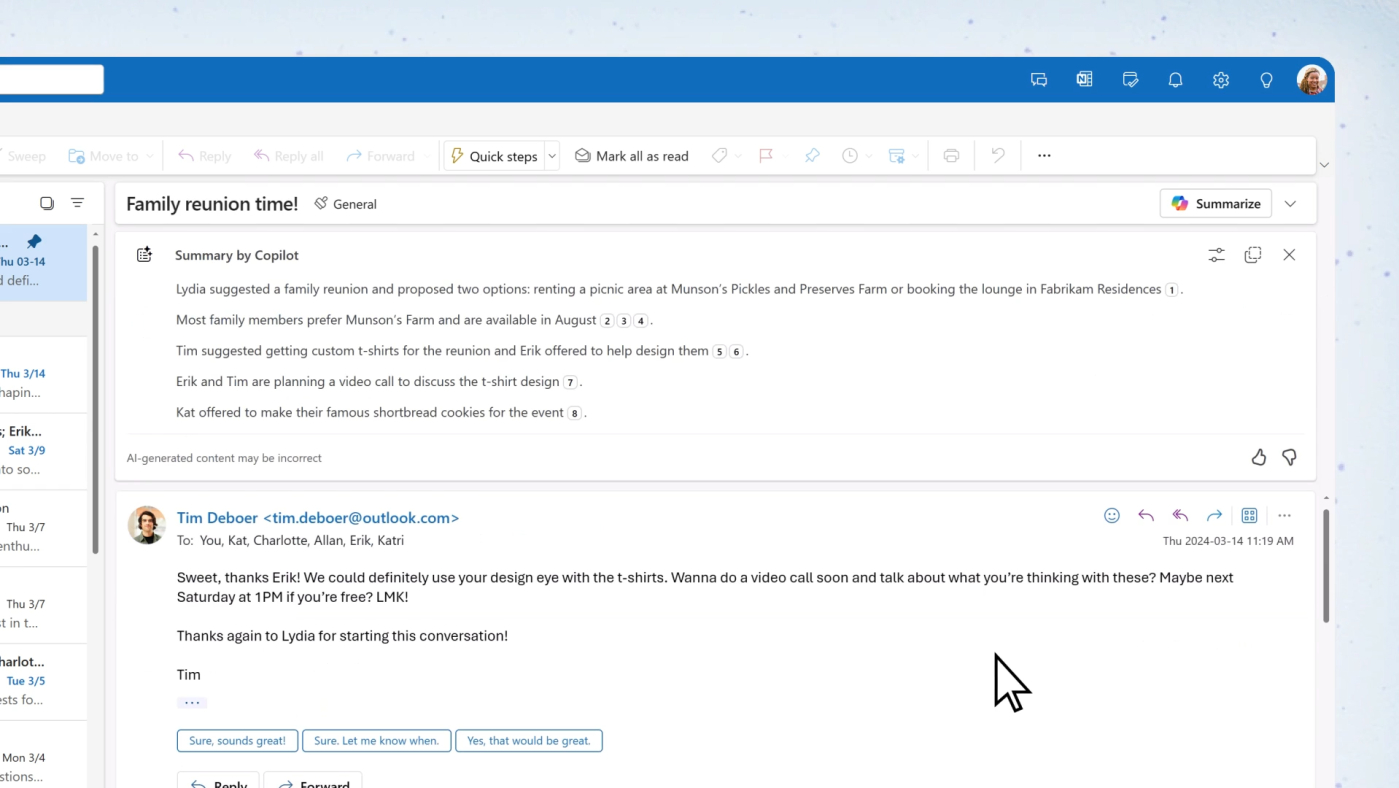Click citation 1 in the summary
This screenshot has height=788, width=1399.
pyautogui.click(x=1171, y=290)
